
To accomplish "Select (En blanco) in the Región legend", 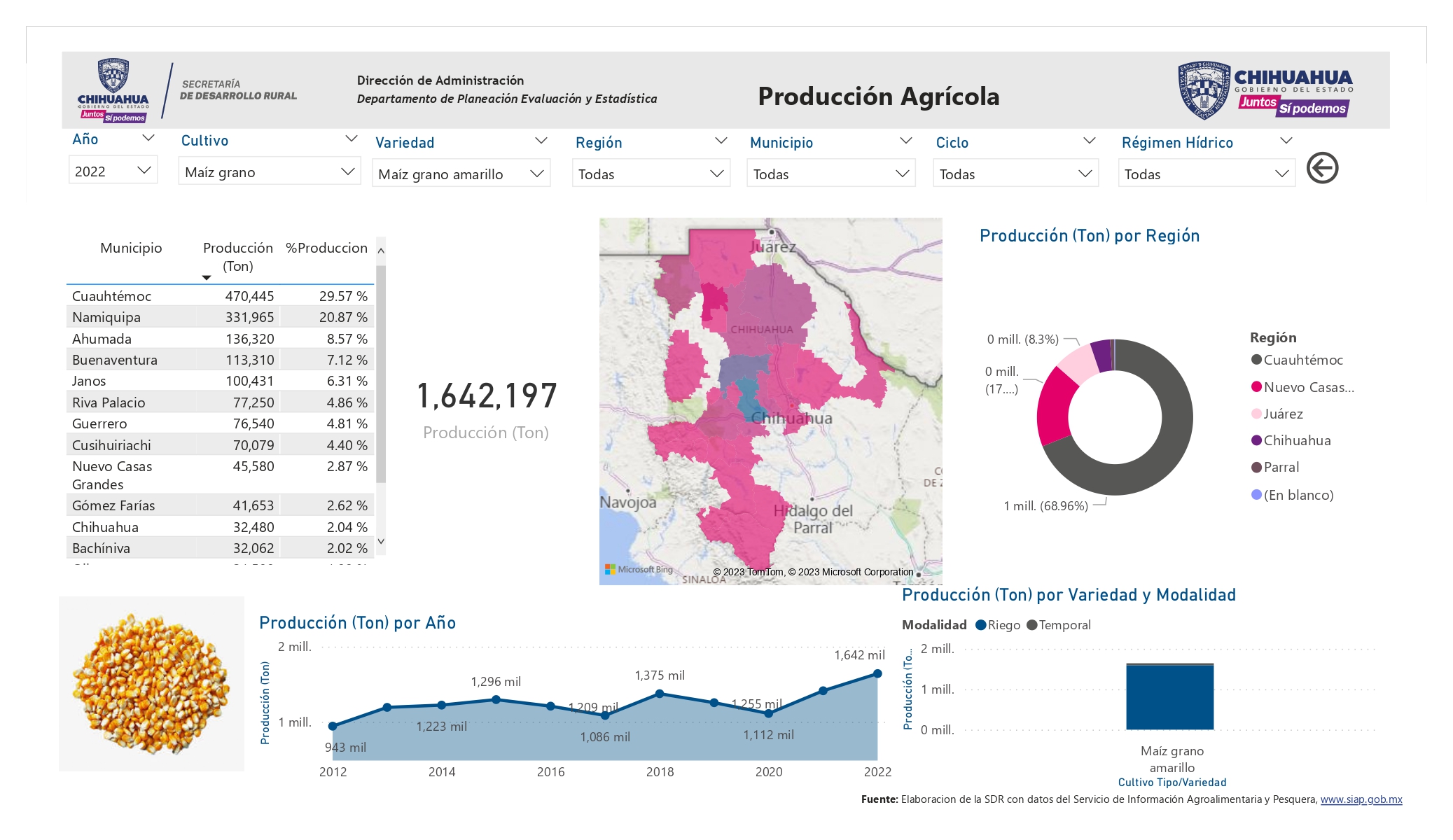I will coord(1293,495).
